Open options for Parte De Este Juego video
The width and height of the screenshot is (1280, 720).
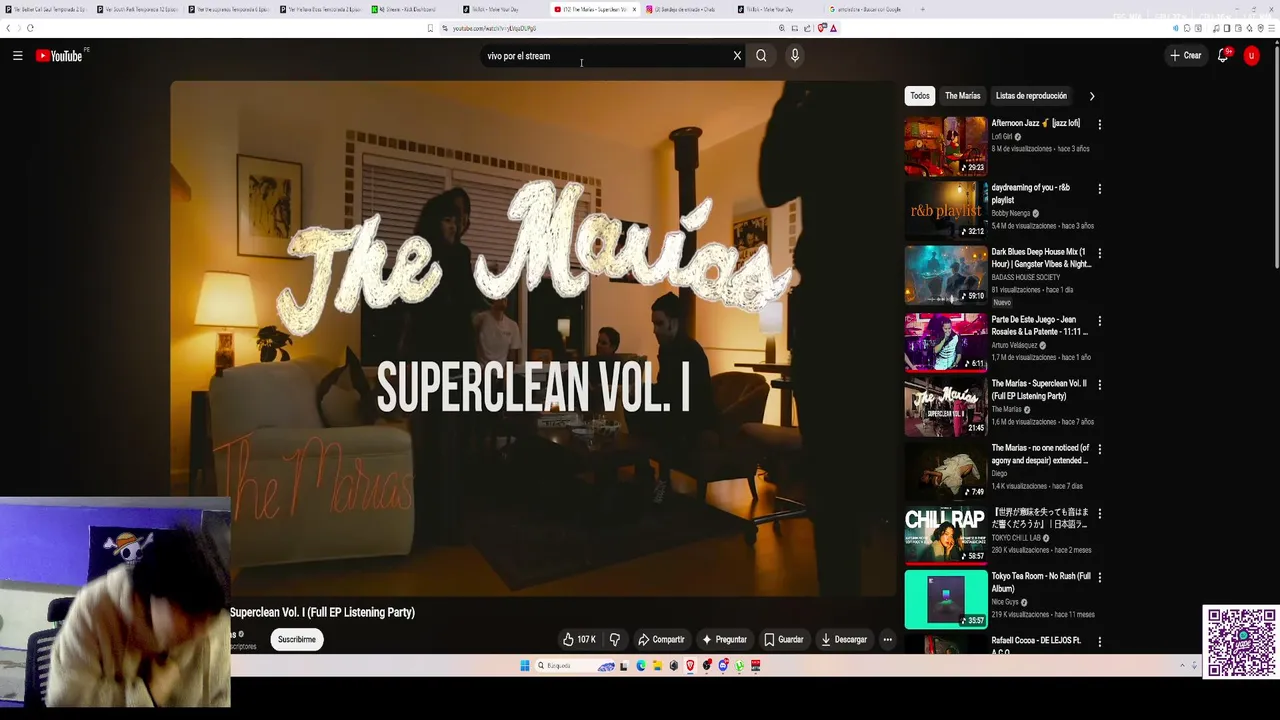(1099, 322)
